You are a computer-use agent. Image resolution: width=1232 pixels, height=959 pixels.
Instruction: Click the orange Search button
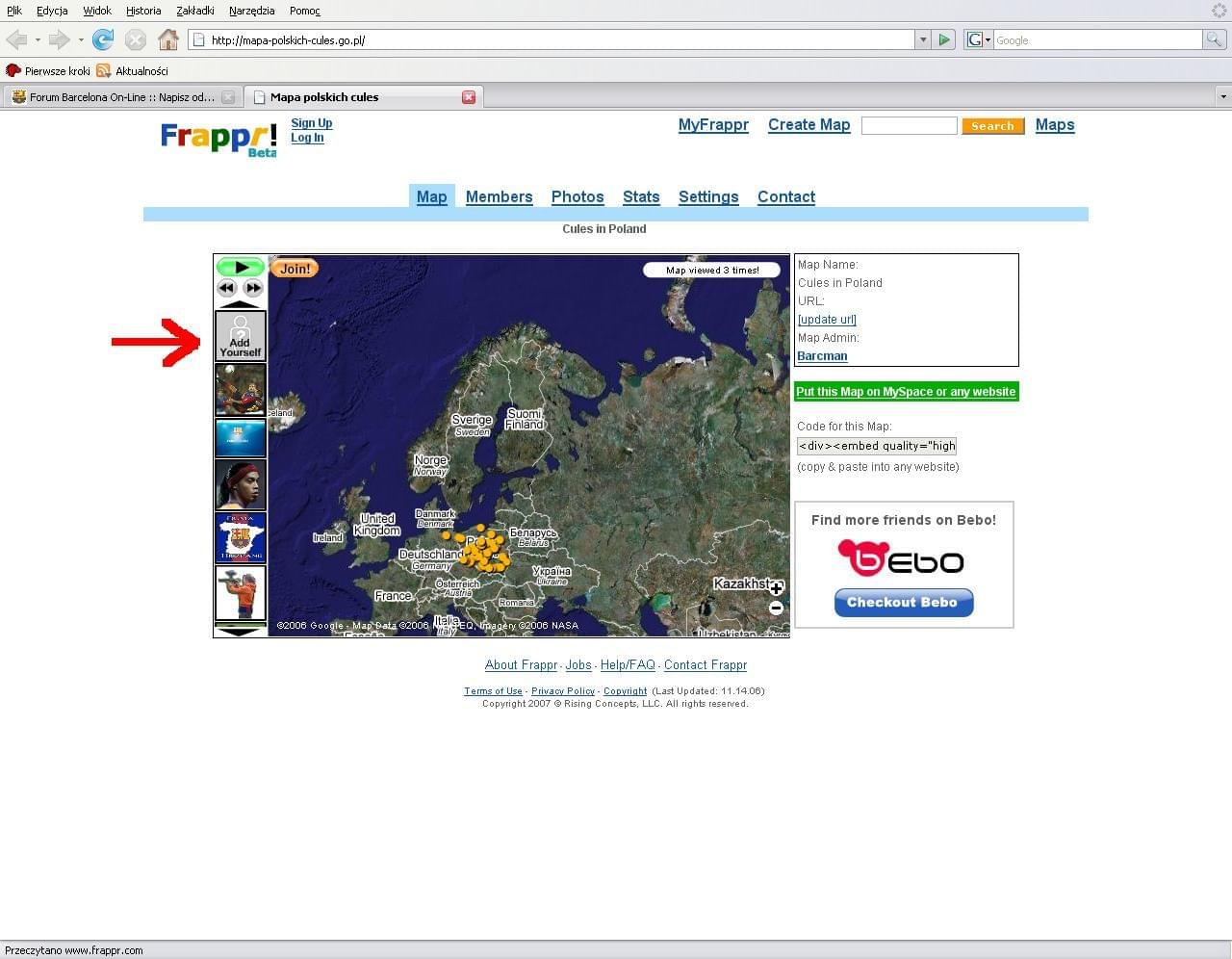(992, 126)
